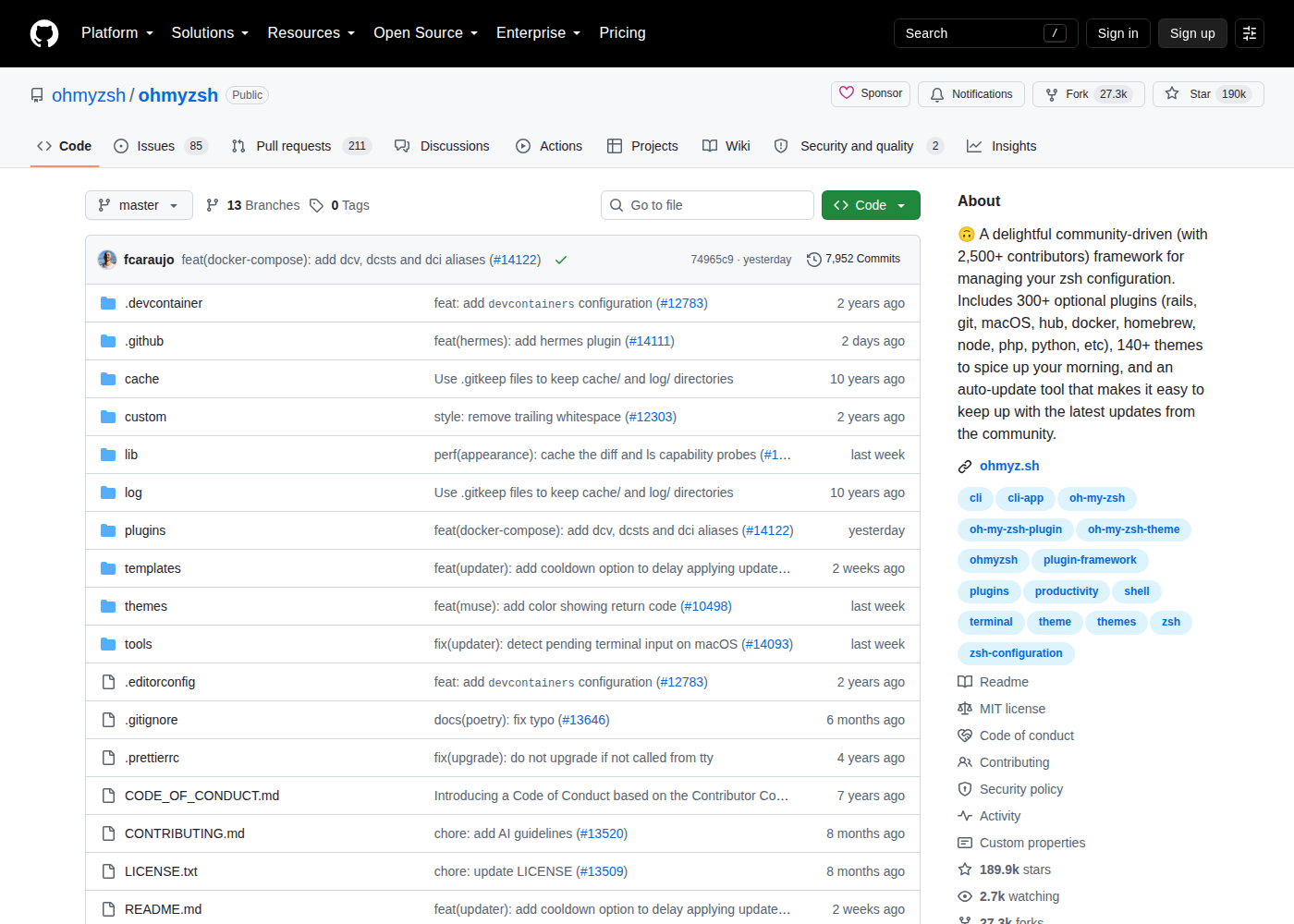Open the Readme link in About
Image resolution: width=1294 pixels, height=924 pixels.
pos(993,682)
